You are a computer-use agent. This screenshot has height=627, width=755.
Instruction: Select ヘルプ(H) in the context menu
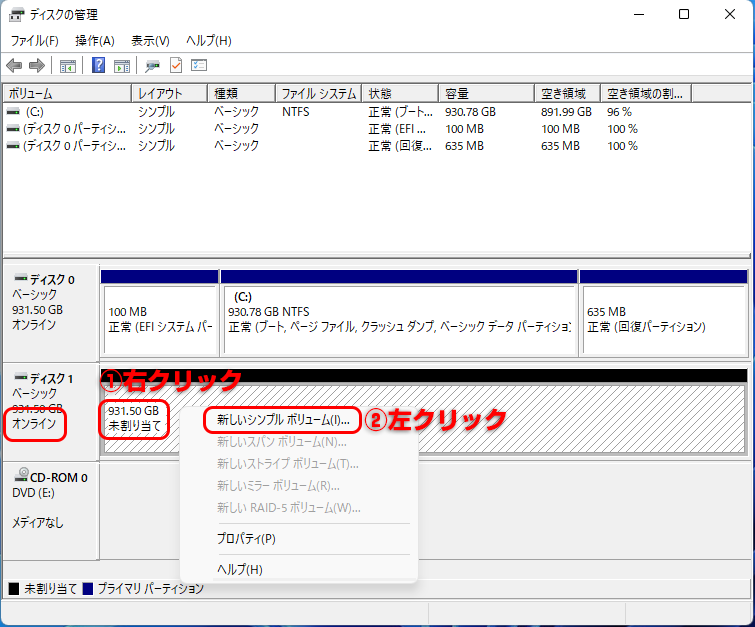[x=240, y=569]
